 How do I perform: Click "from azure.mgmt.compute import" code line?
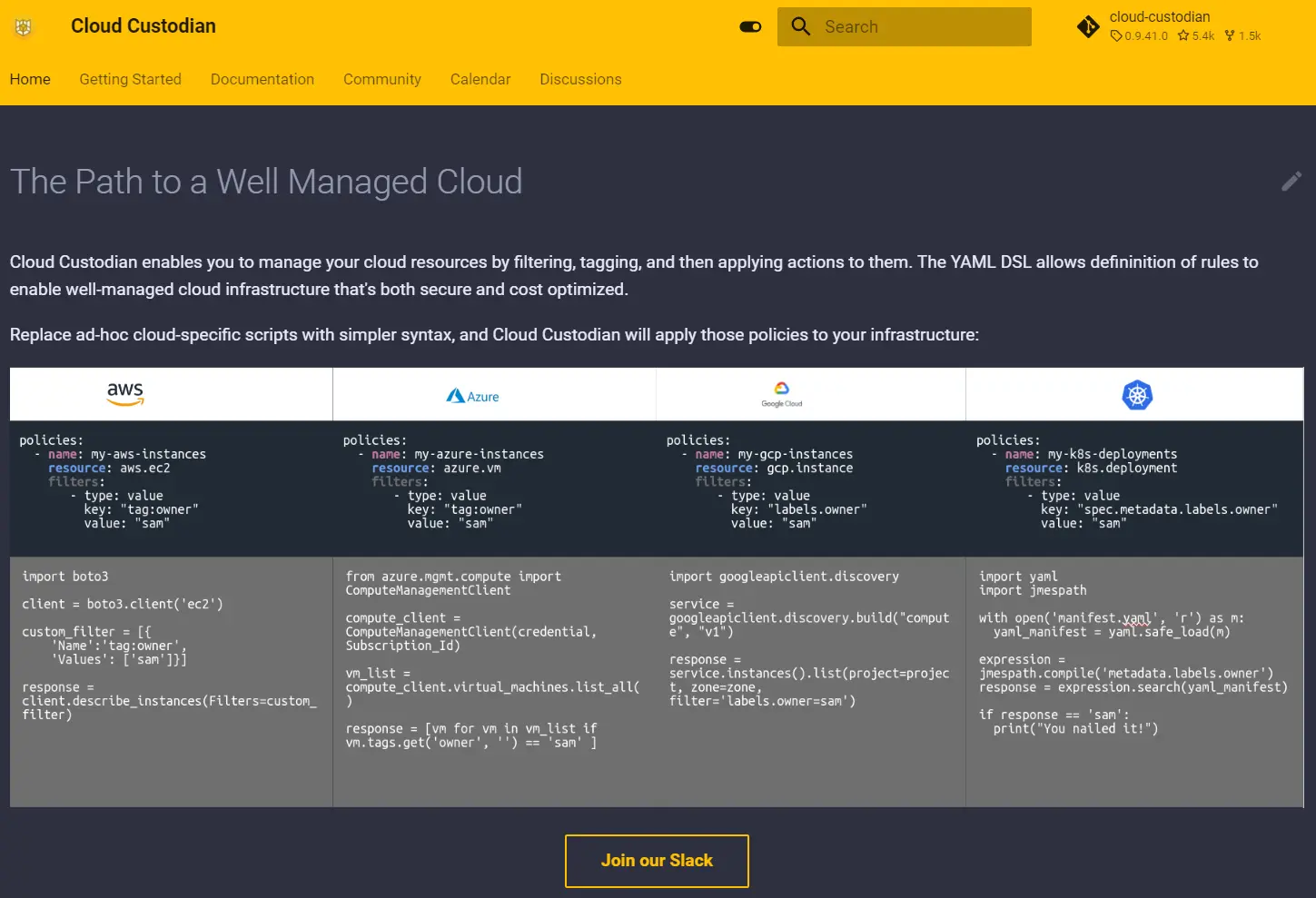pos(453,577)
